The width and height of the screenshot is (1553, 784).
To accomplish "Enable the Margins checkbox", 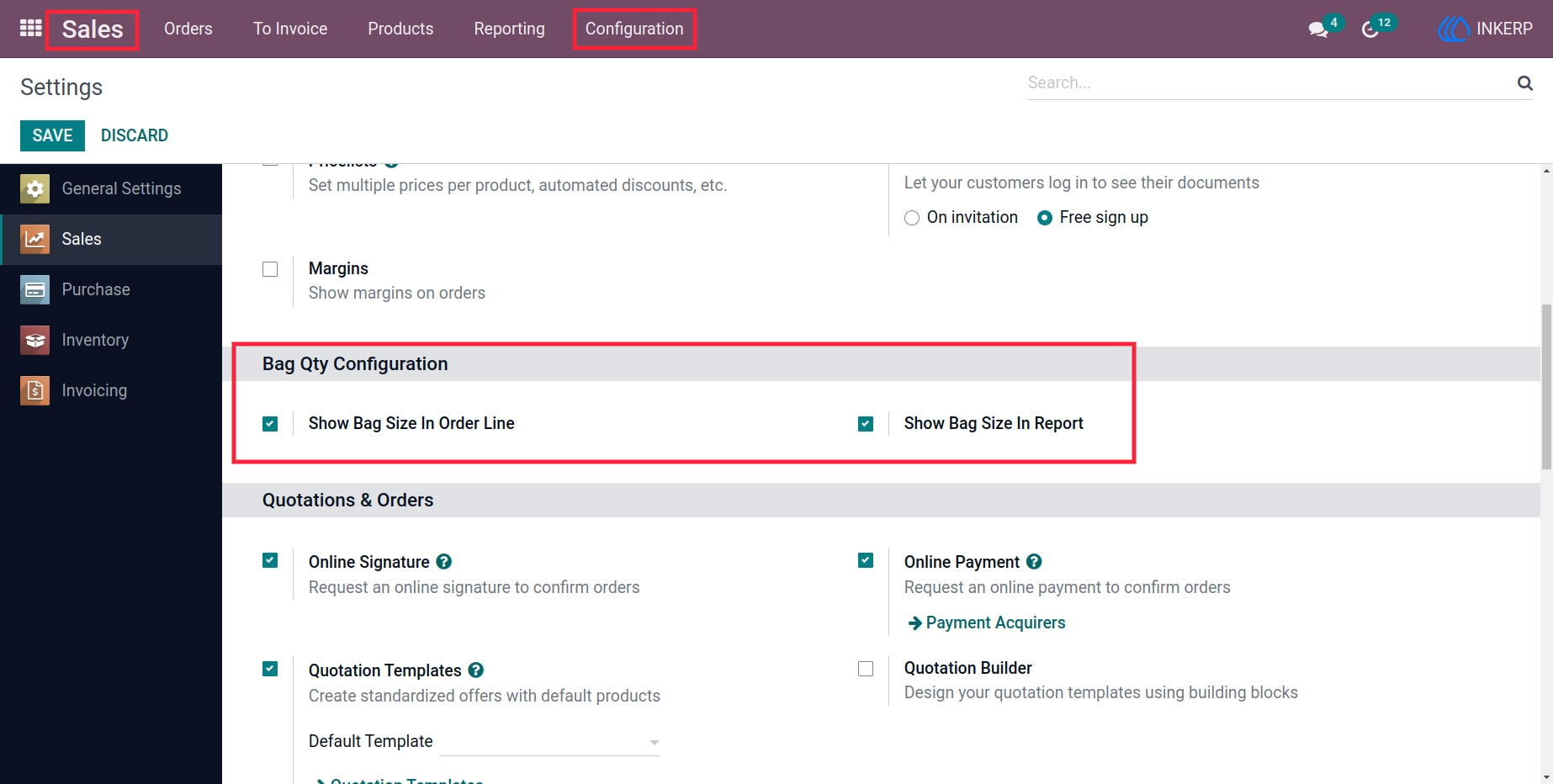I will point(270,269).
